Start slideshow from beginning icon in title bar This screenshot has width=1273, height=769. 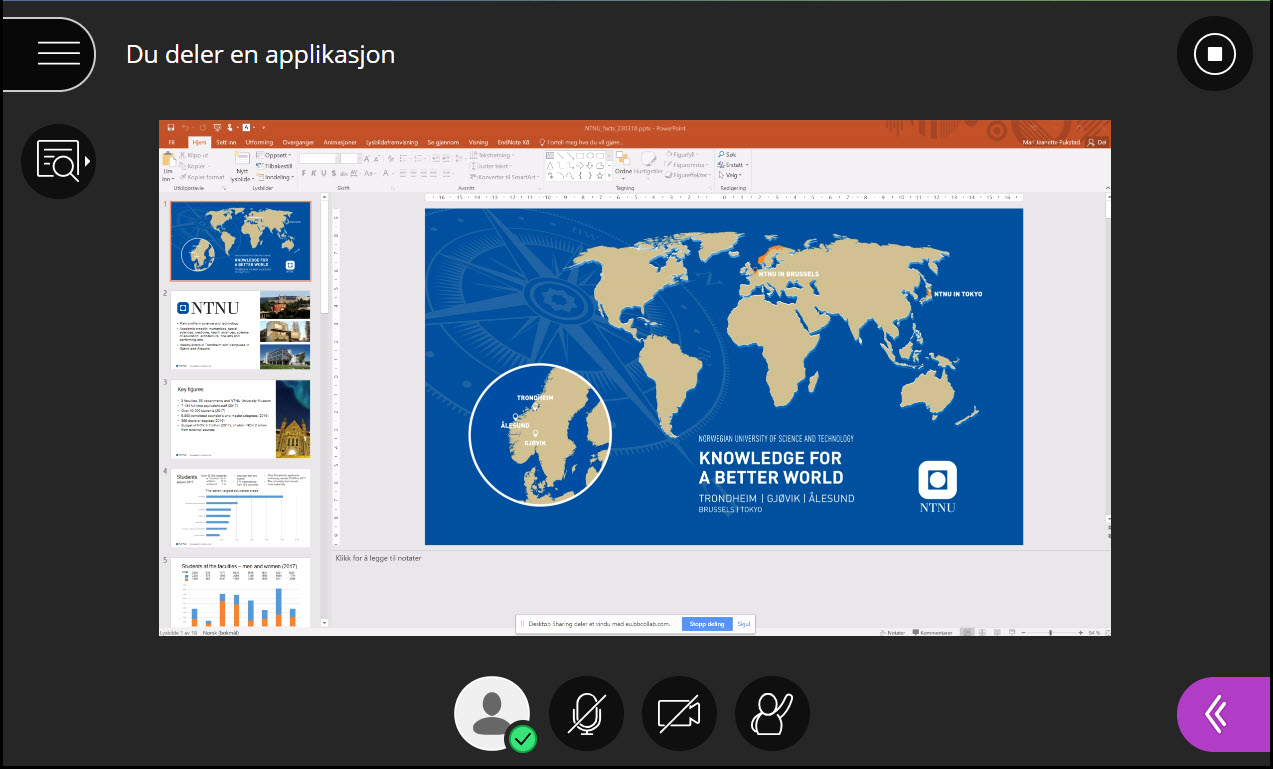(217, 128)
